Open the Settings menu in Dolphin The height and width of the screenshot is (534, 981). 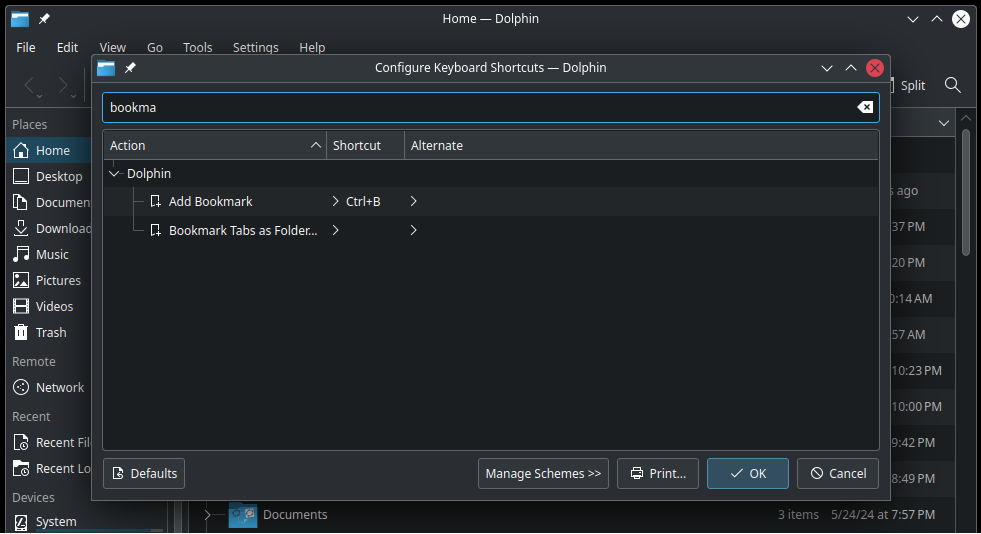tap(255, 48)
